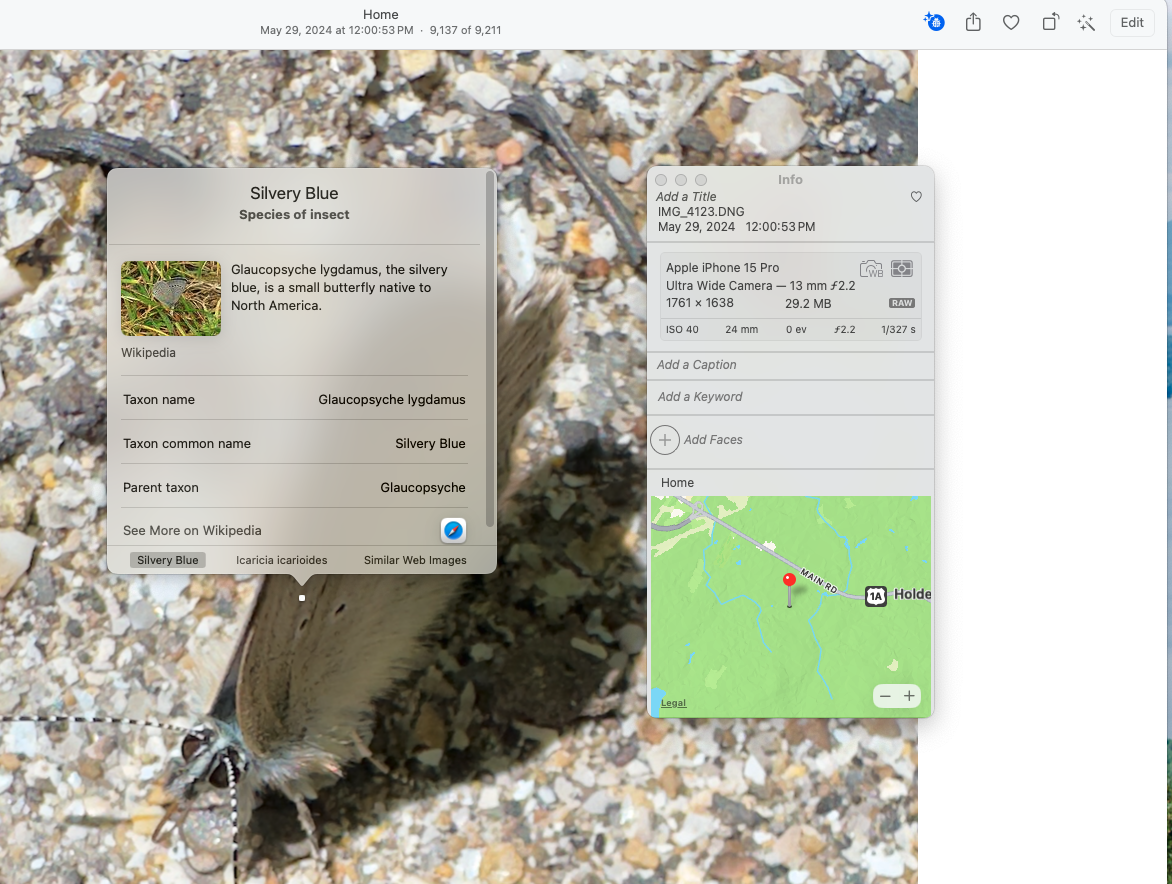Click the Edit button

click(1132, 22)
